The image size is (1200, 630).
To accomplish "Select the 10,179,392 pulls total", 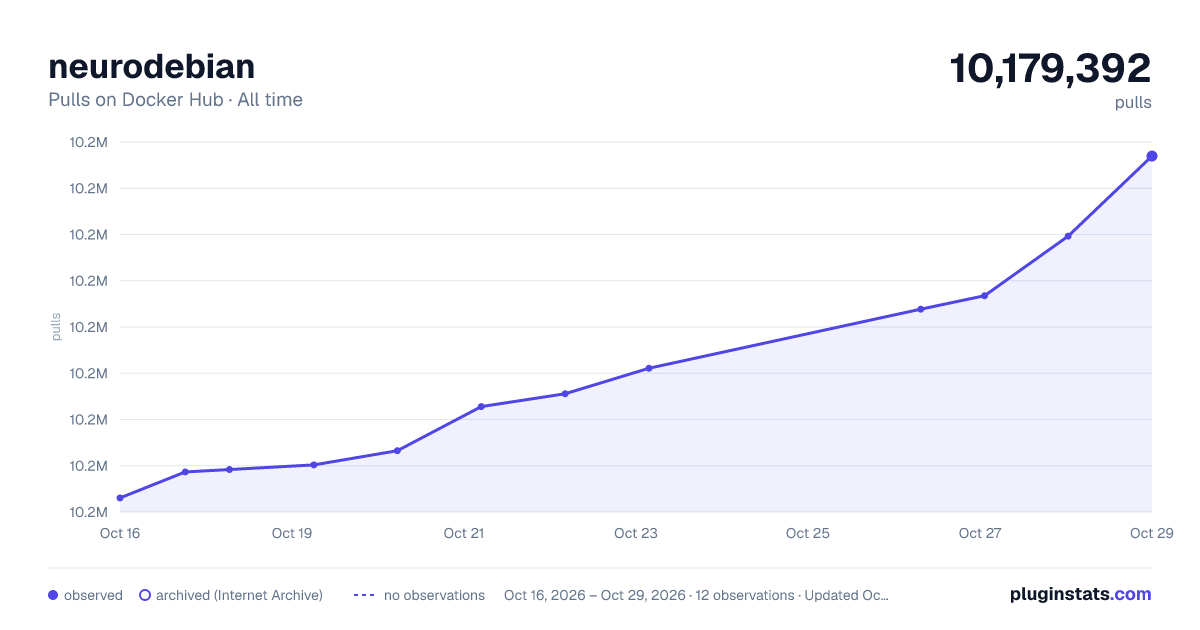I will [1050, 69].
